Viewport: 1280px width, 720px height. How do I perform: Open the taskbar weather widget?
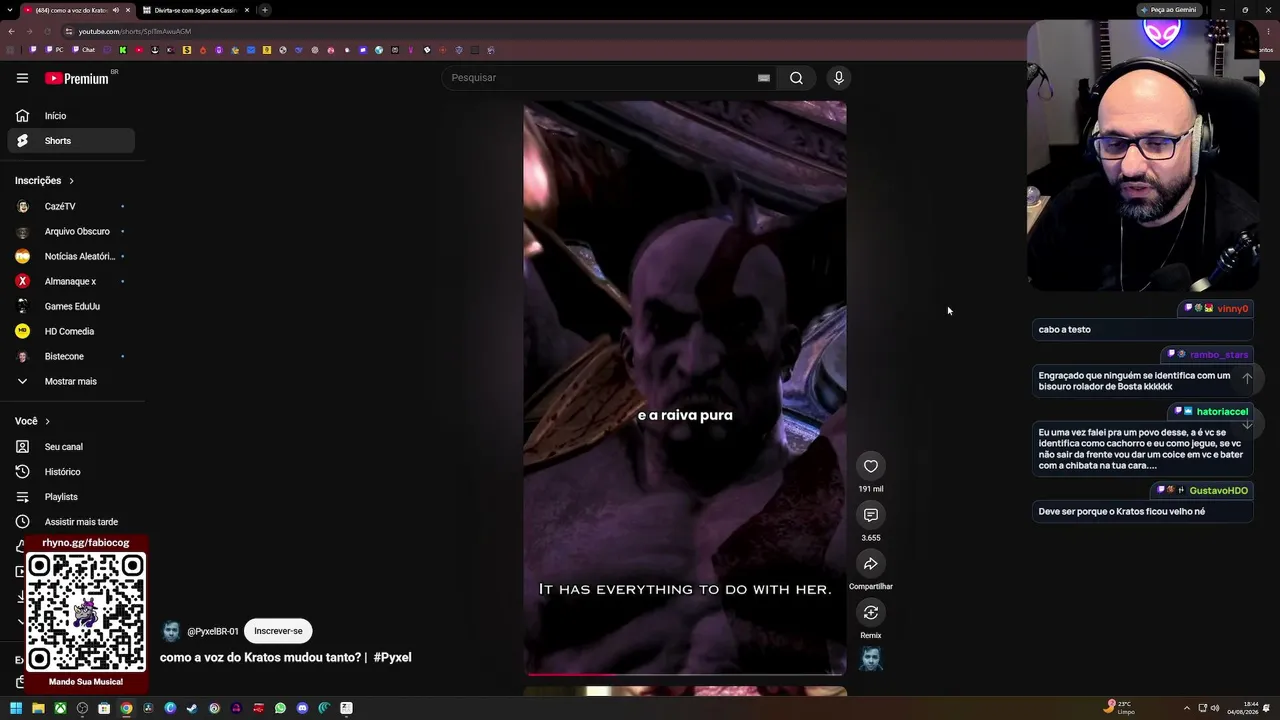1120,708
